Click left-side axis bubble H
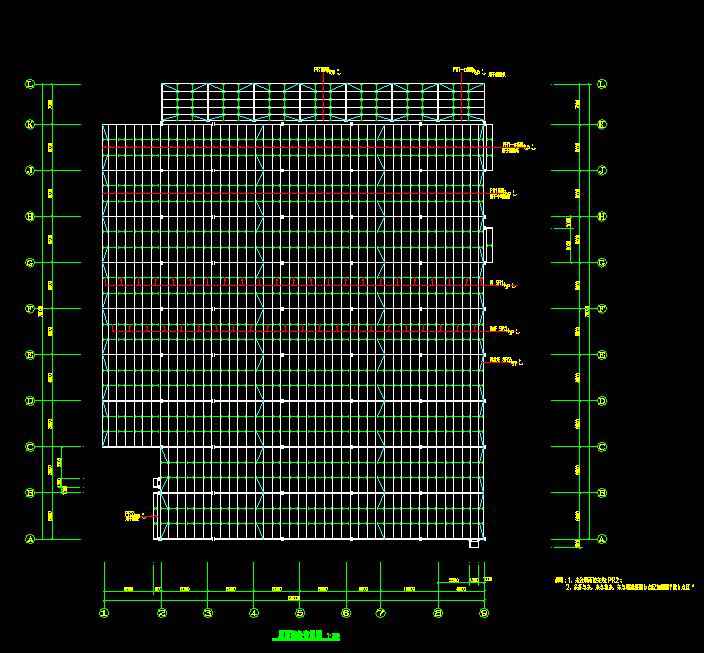704x653 pixels. point(30,216)
